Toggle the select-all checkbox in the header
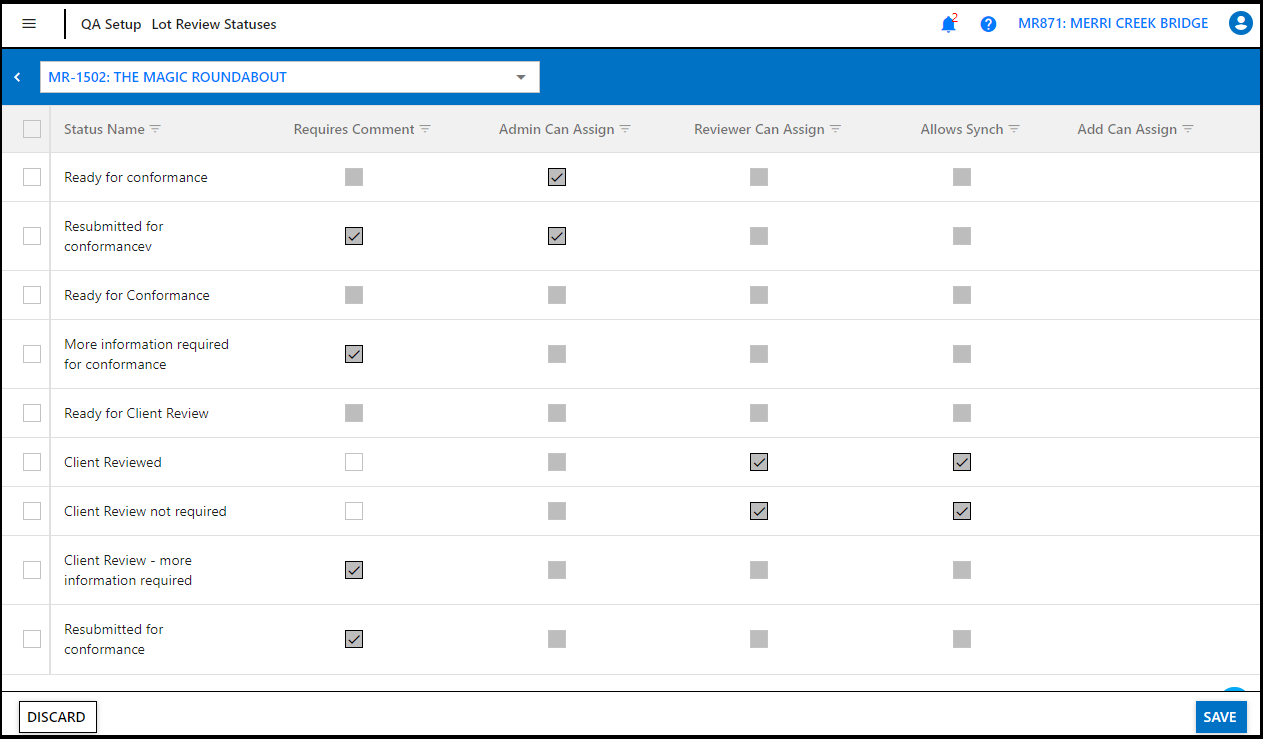This screenshot has width=1263, height=739. coord(31,128)
